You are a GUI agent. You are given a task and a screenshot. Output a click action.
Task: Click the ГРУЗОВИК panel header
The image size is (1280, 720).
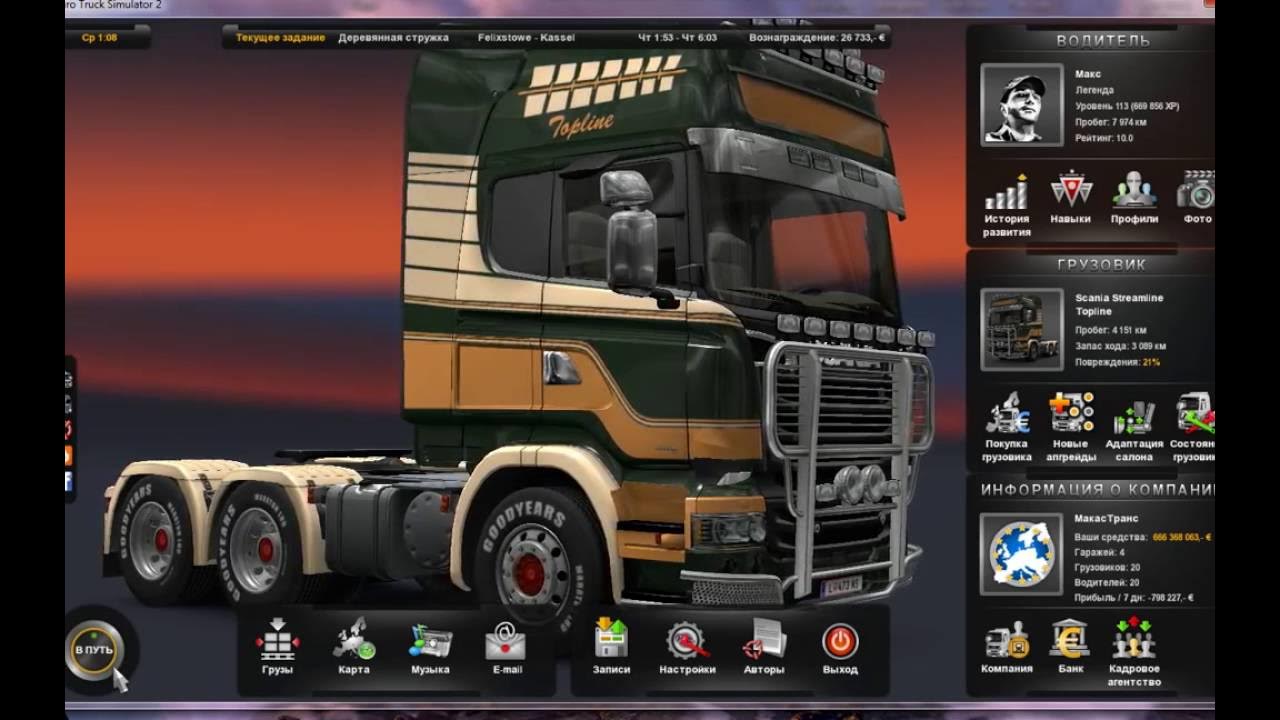tap(1101, 265)
